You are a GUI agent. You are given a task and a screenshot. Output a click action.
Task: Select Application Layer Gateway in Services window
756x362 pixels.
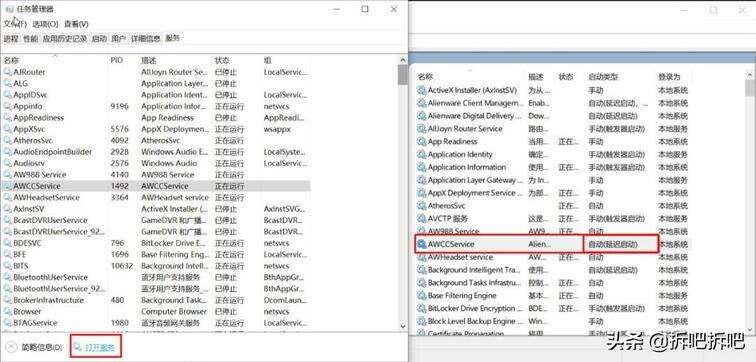[553, 180]
